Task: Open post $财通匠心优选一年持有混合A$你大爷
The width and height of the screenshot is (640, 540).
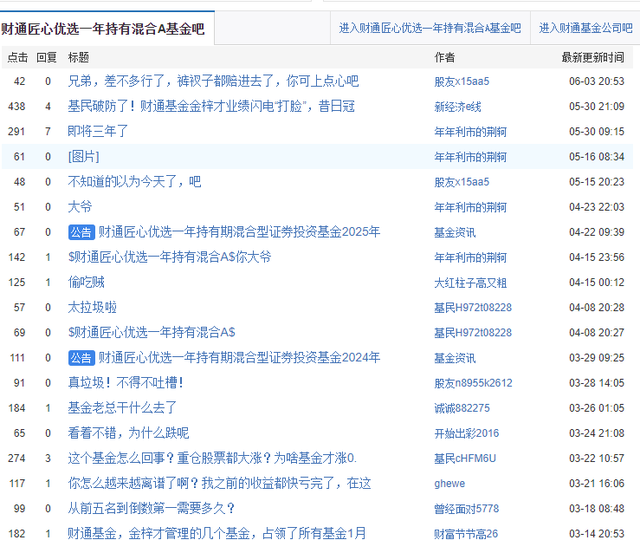Action: 169,257
